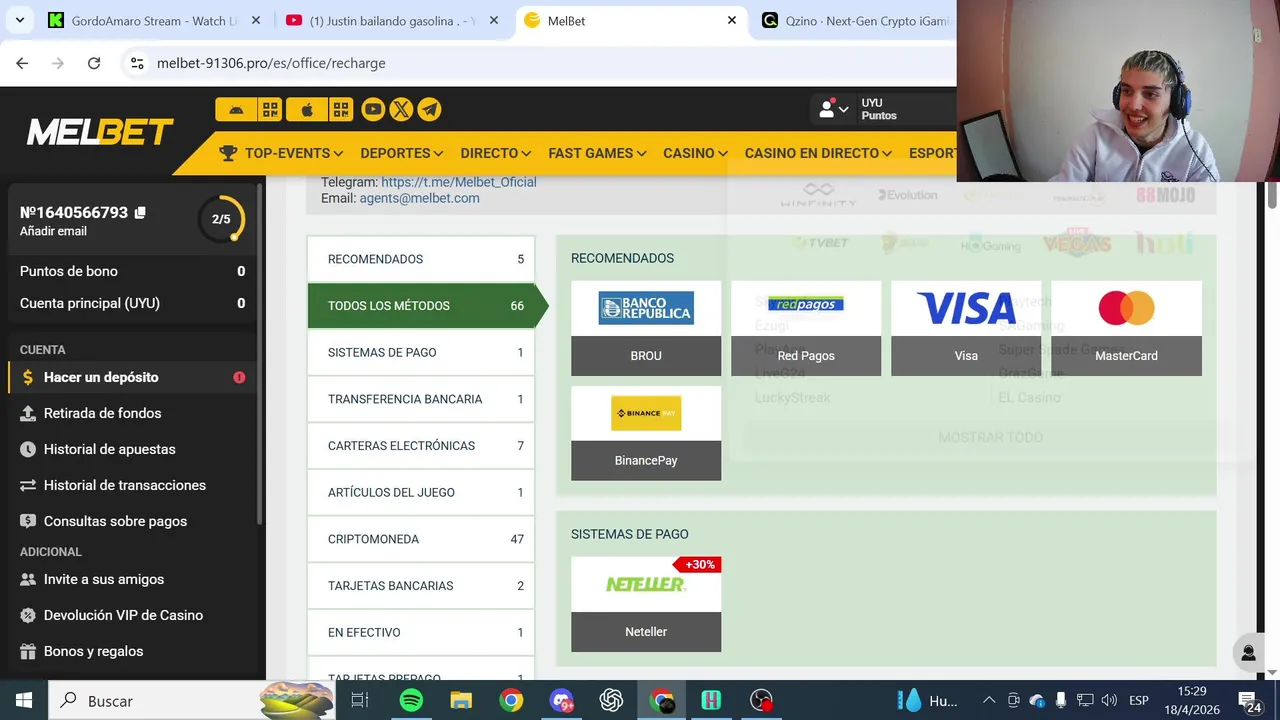Viewport: 1280px width, 720px height.
Task: Open Hacer un depósito in sidebar
Action: tap(130, 377)
